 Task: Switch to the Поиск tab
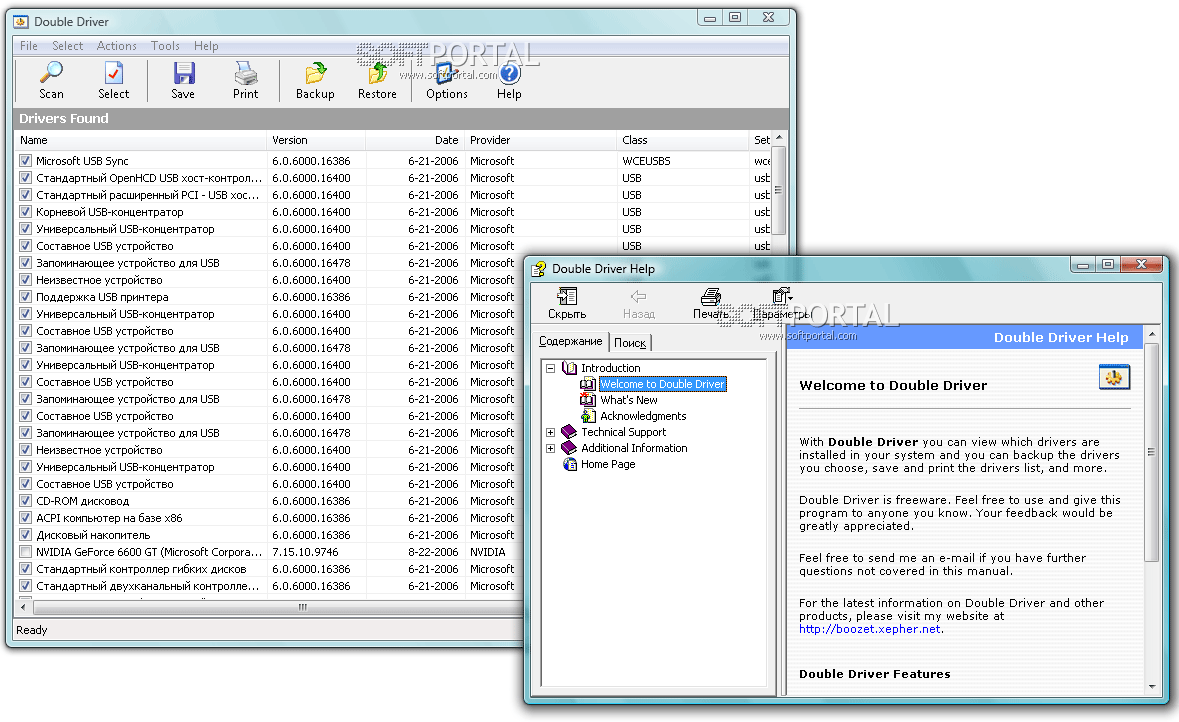tap(630, 343)
